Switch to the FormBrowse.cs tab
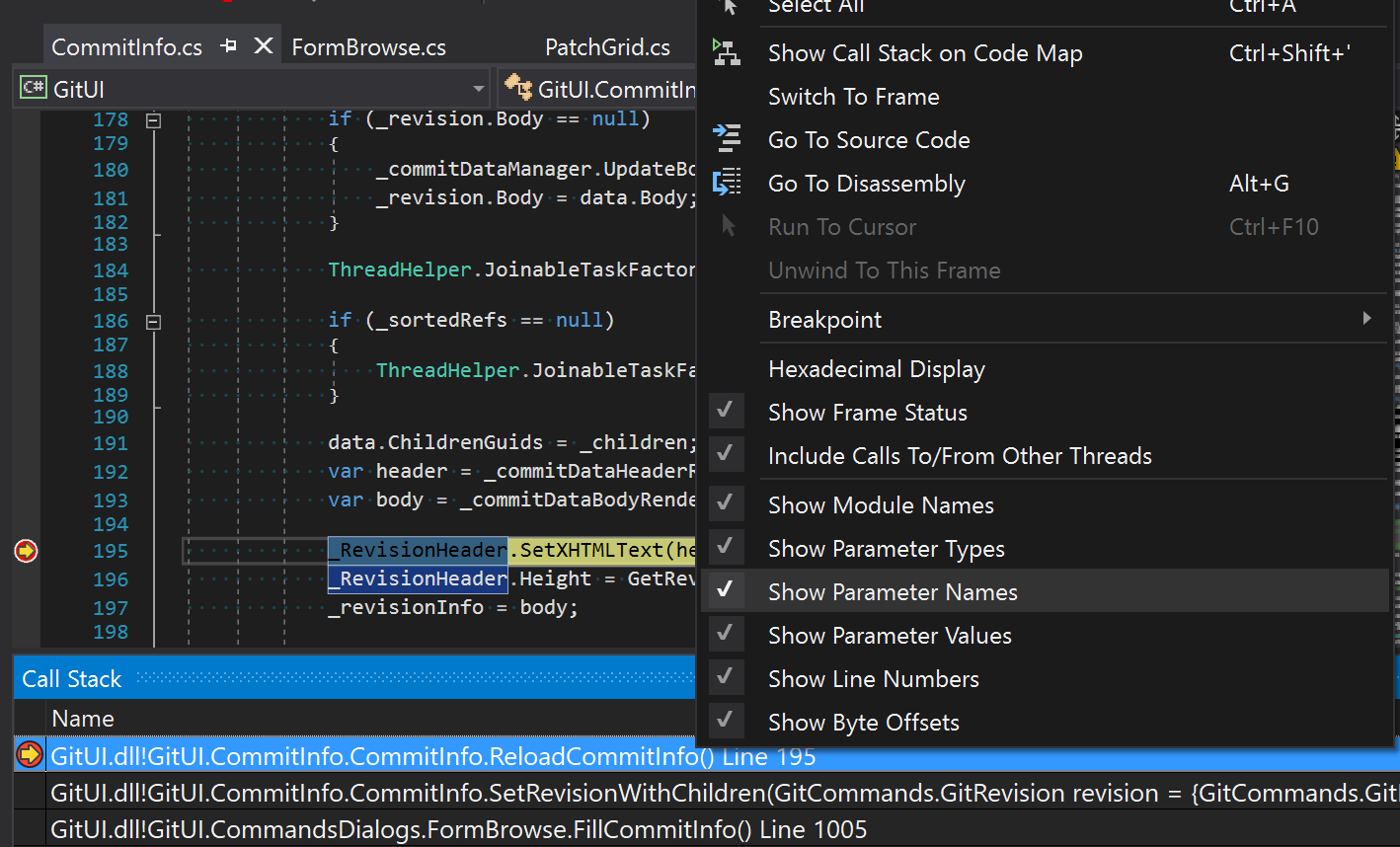The width and height of the screenshot is (1400, 847). click(368, 46)
